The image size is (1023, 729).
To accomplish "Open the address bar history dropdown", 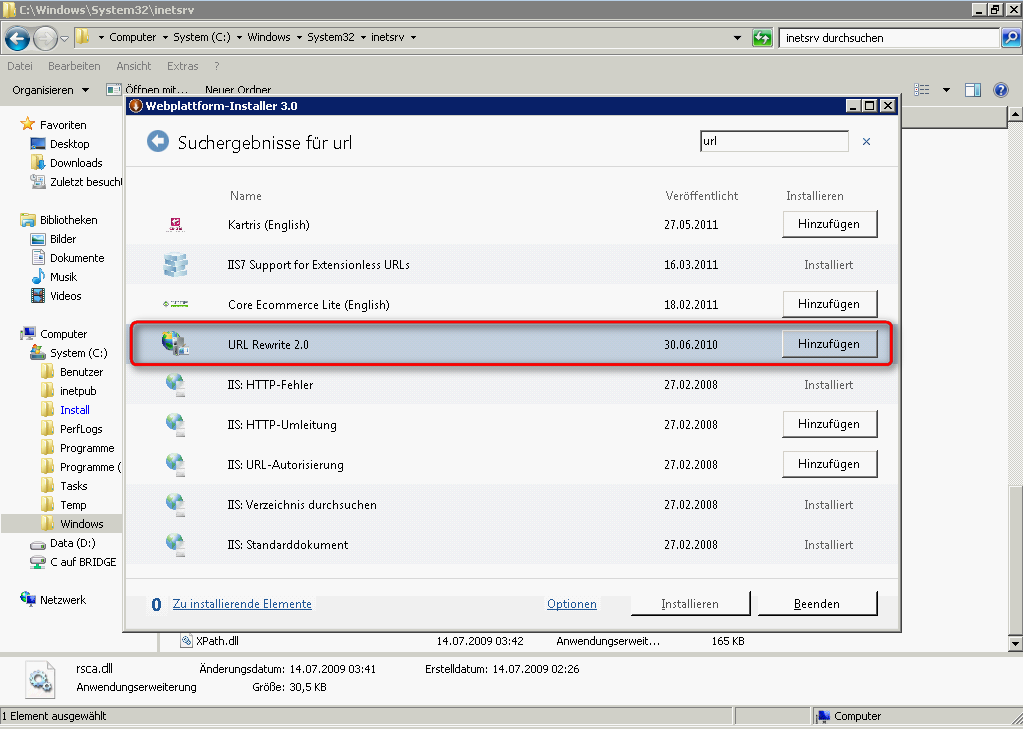I will coord(738,38).
